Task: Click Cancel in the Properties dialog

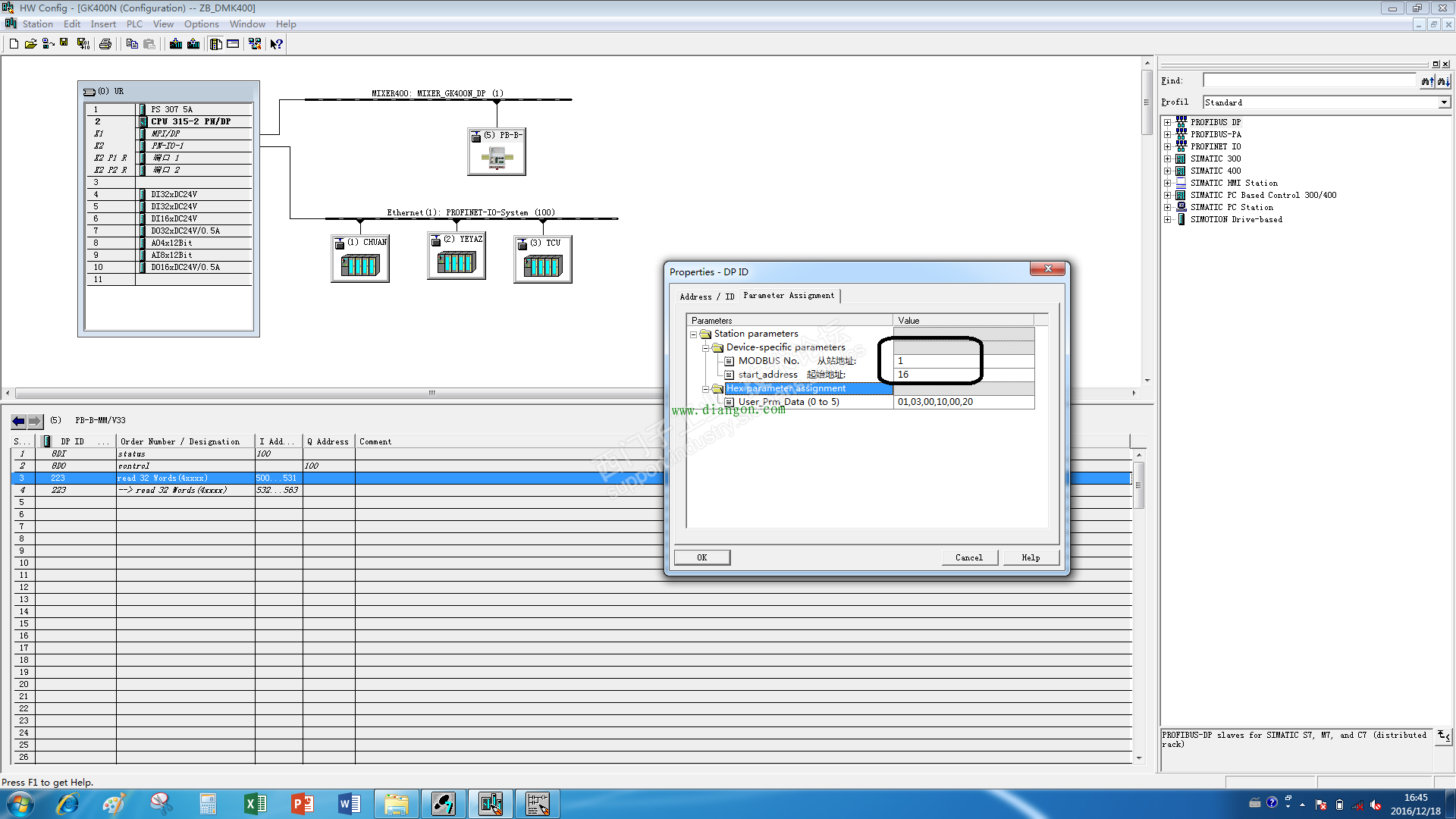Action: [x=968, y=557]
